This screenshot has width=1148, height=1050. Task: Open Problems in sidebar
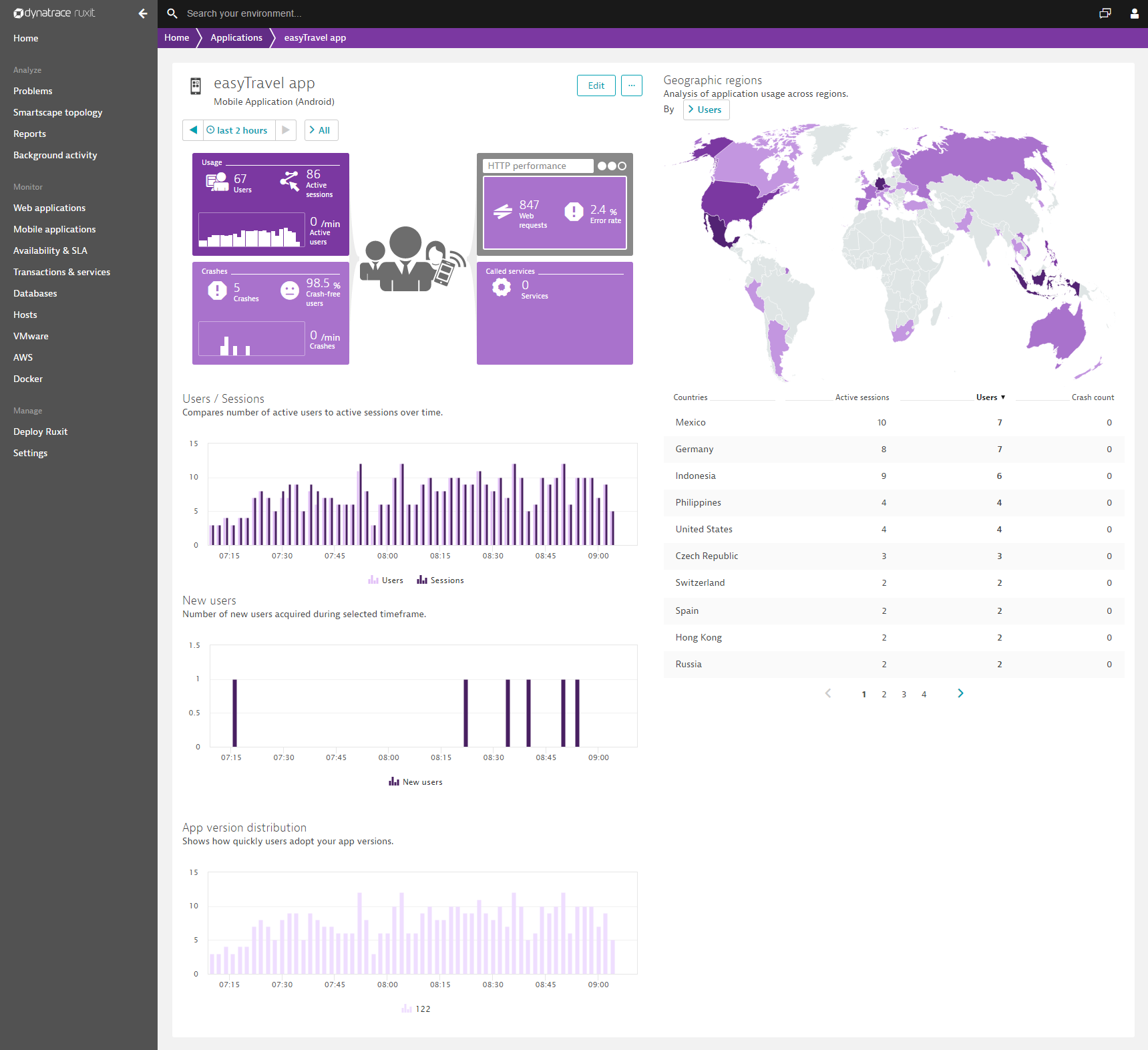33,91
